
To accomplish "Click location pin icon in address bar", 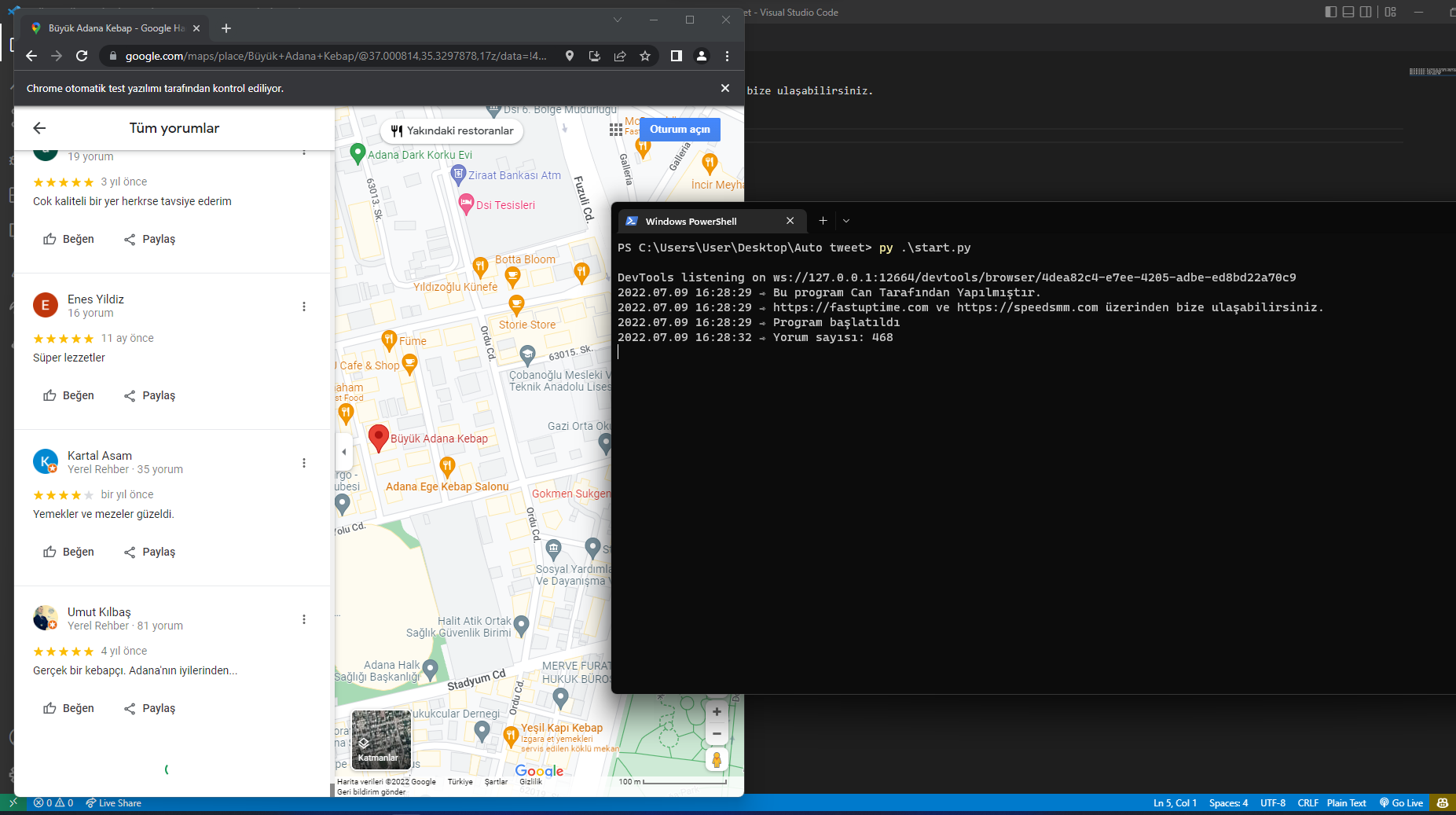I will point(570,56).
